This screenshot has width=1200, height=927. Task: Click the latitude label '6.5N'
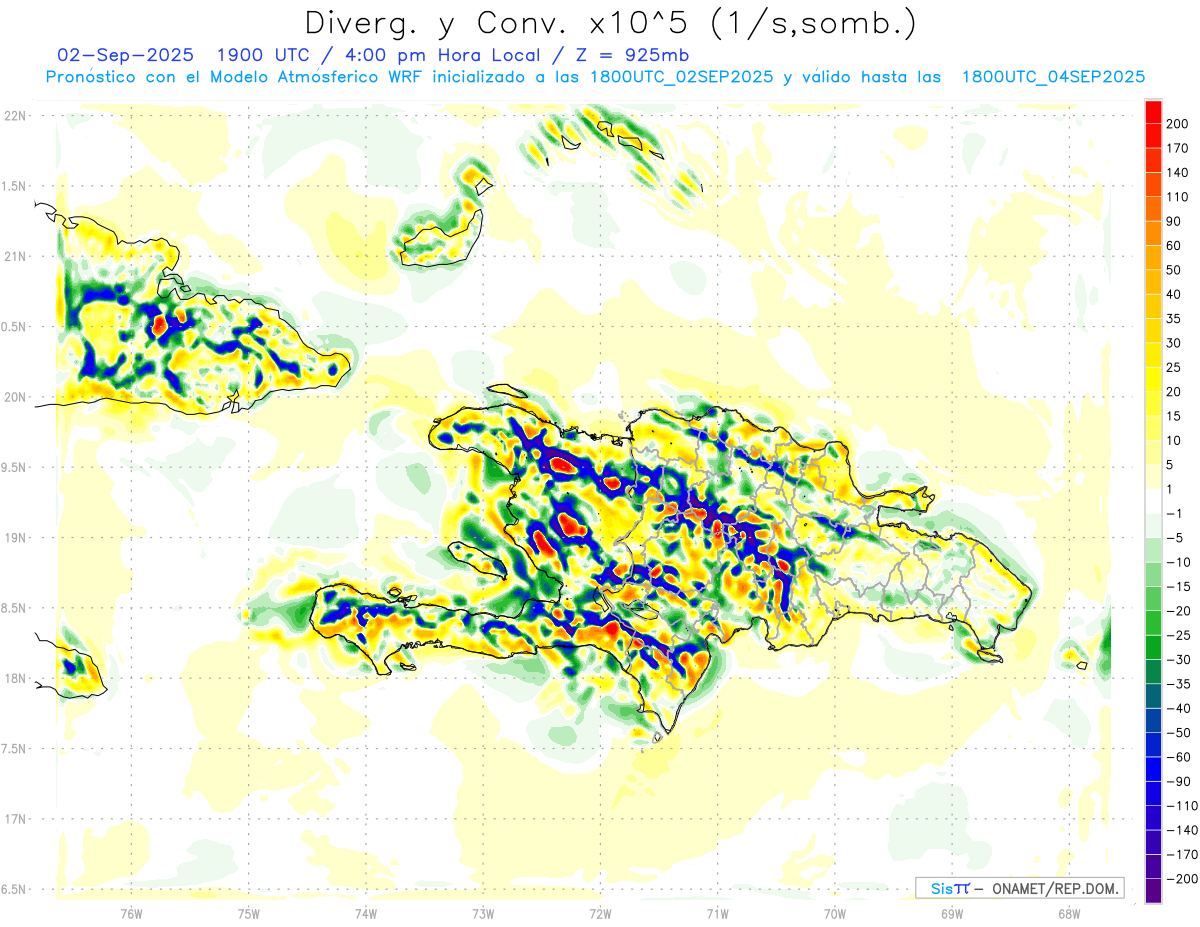(x=14, y=889)
